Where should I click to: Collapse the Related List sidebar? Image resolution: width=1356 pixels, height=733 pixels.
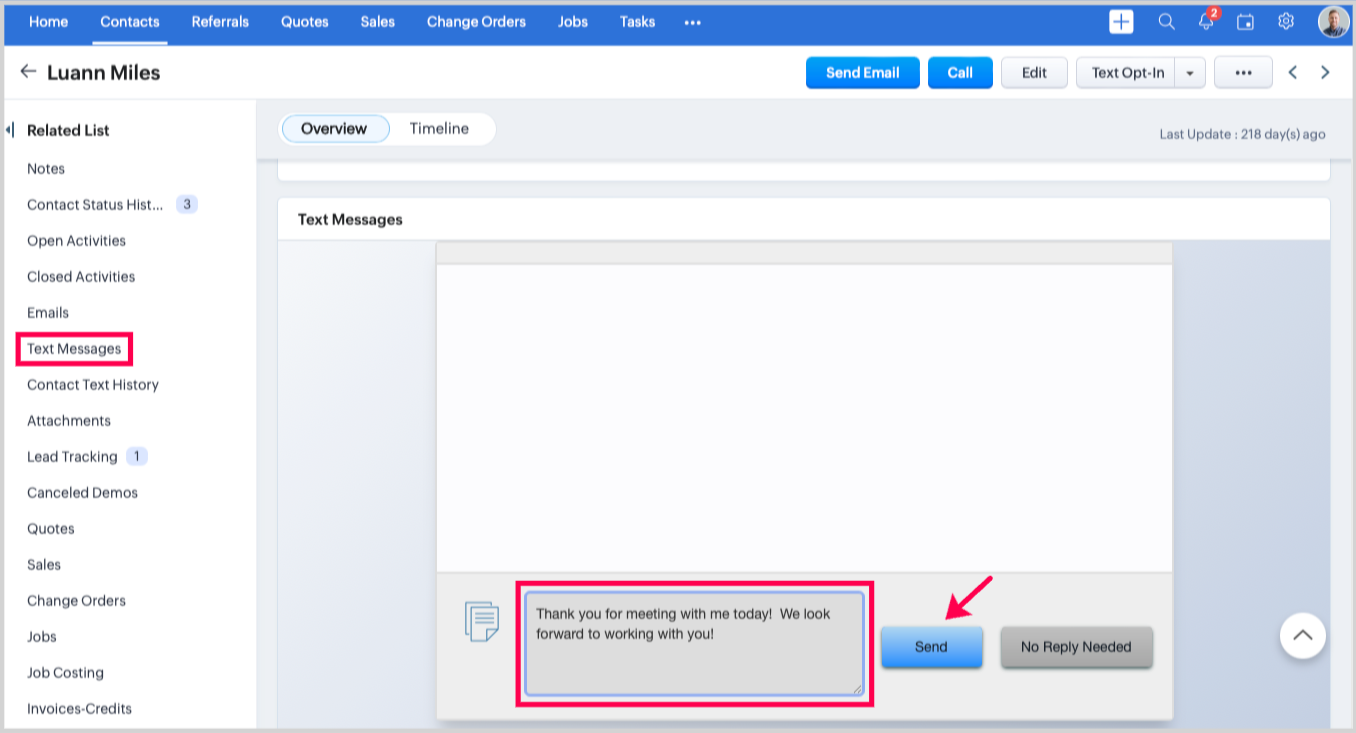(10, 130)
